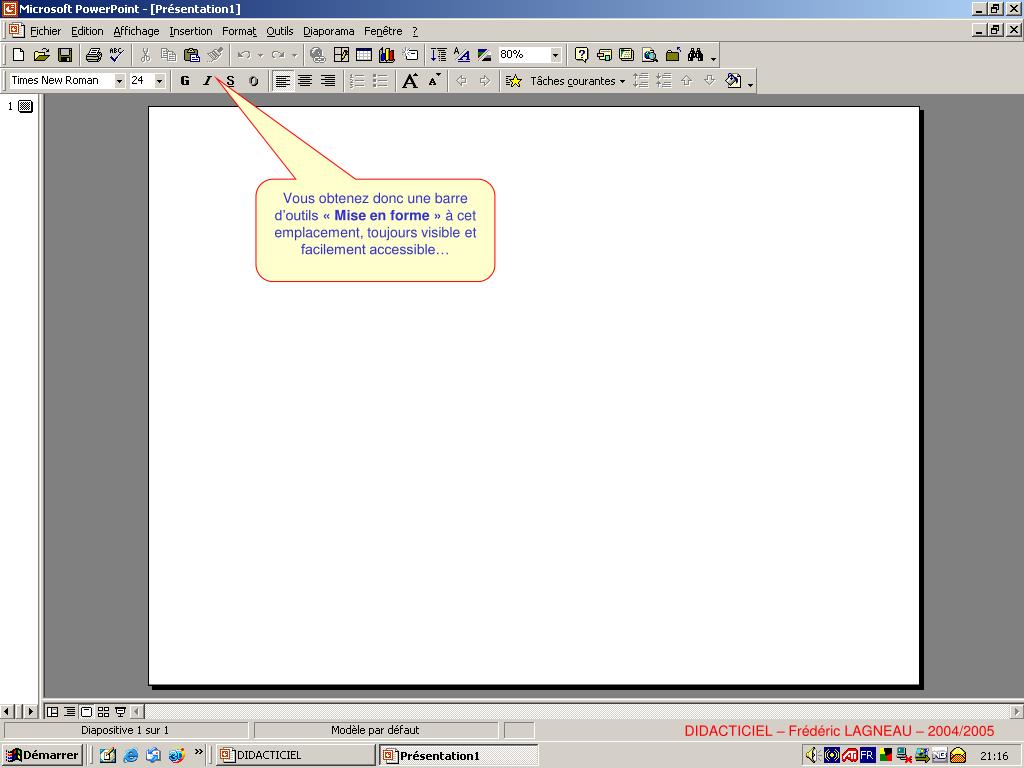Click the scissors Cut icon
Viewport: 1024px width, 768px height.
coord(145,55)
